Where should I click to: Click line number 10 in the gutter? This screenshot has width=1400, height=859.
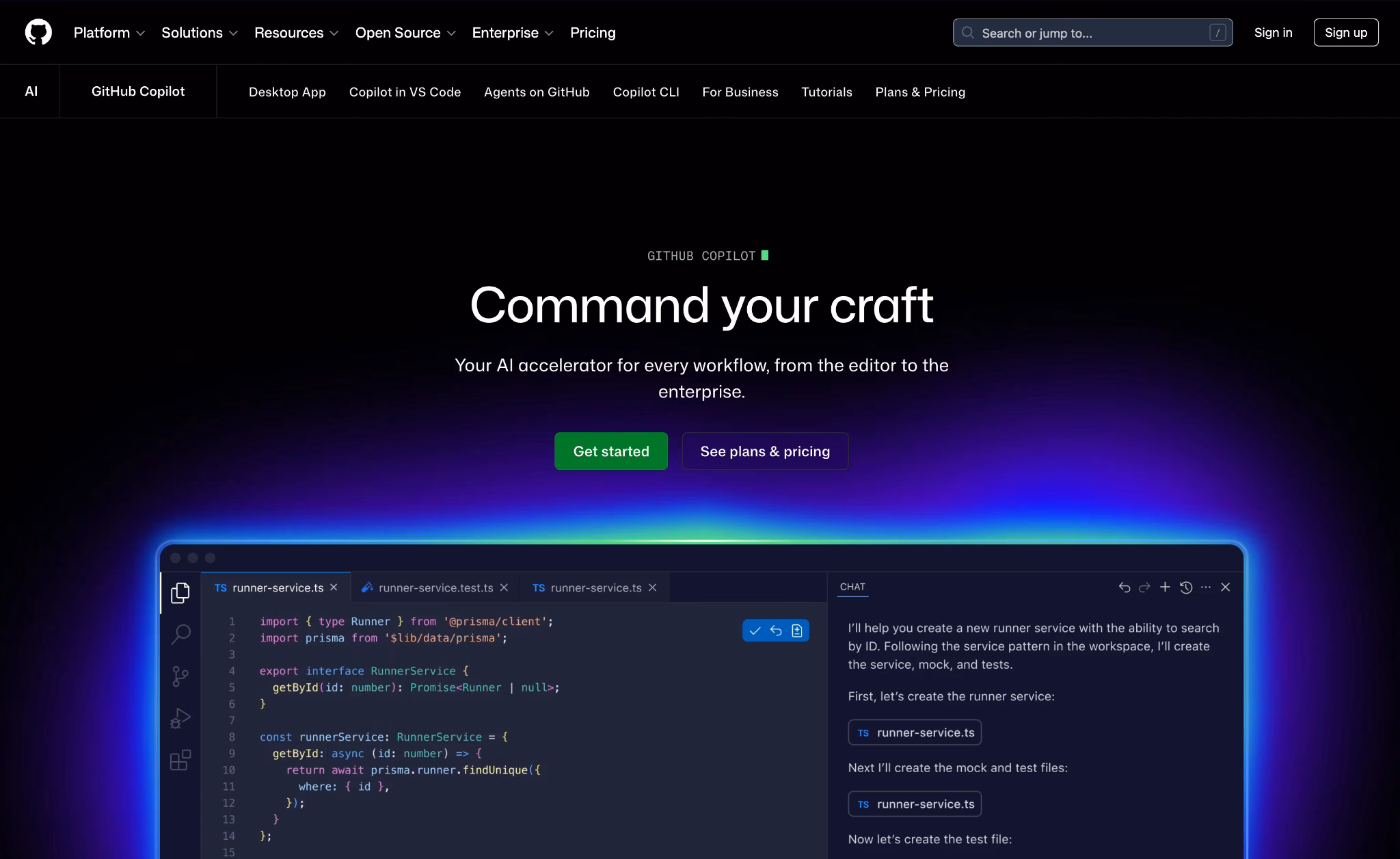[x=228, y=770]
